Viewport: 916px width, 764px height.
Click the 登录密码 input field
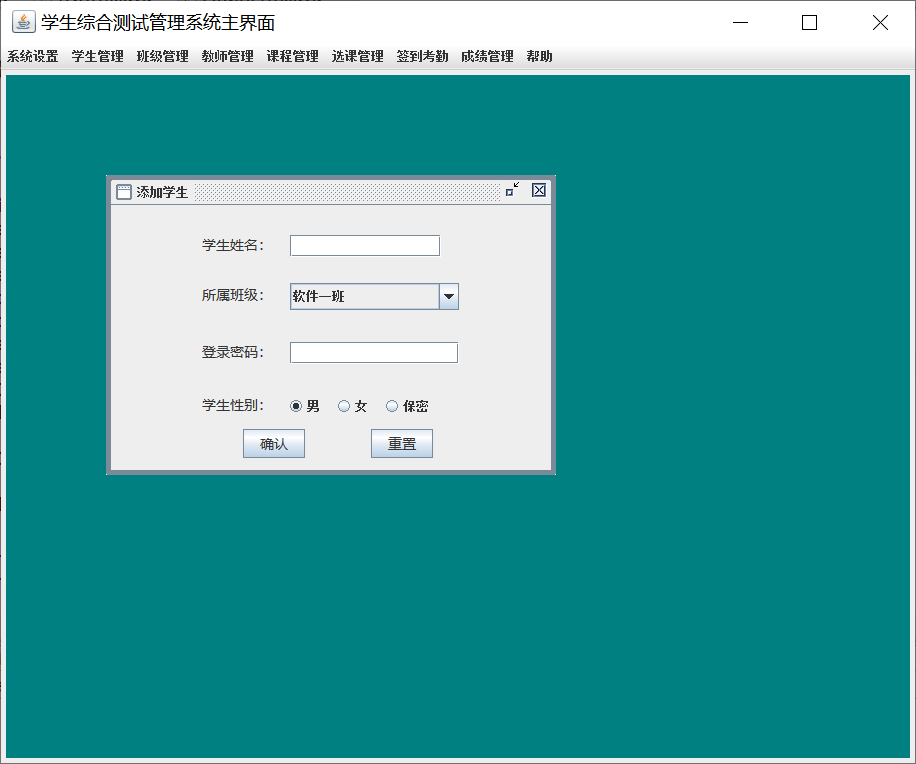point(374,352)
